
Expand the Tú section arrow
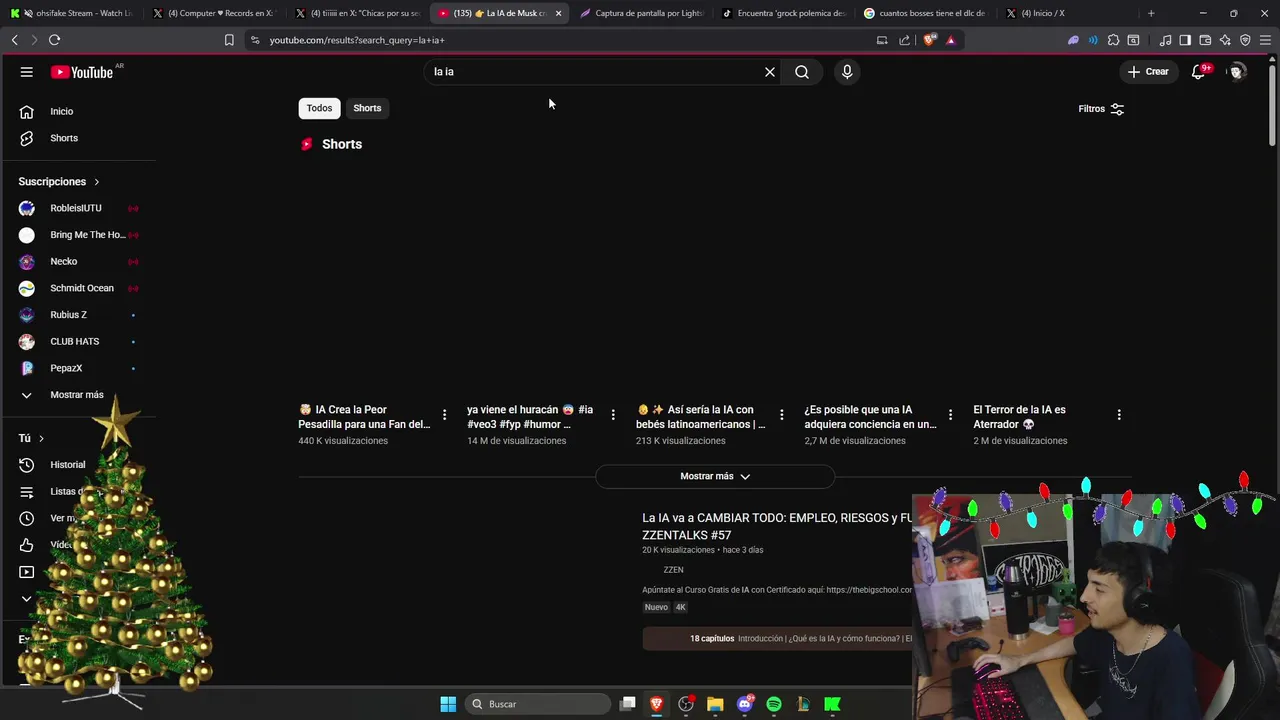(41, 438)
